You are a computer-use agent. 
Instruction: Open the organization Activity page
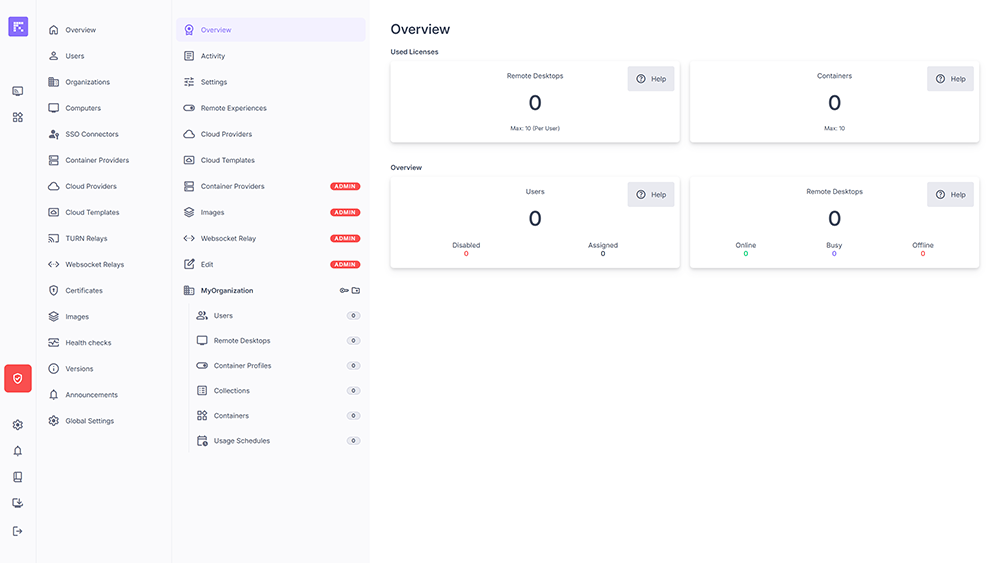pyautogui.click(x=213, y=56)
